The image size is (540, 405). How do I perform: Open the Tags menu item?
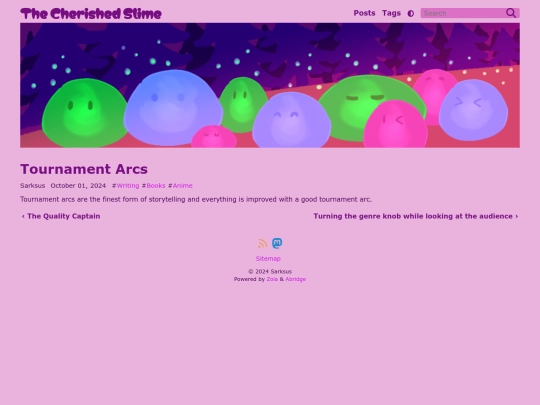point(391,13)
